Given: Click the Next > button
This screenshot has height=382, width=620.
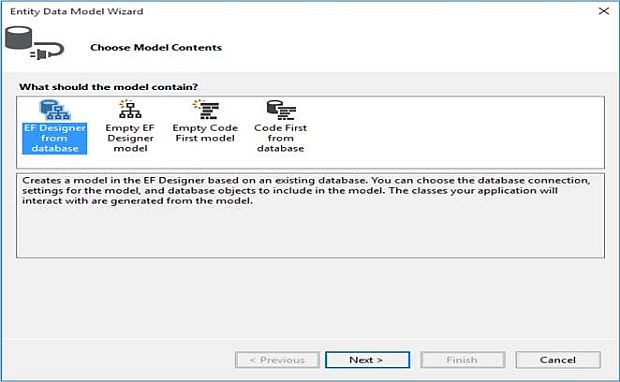Looking at the screenshot, I should tap(367, 360).
